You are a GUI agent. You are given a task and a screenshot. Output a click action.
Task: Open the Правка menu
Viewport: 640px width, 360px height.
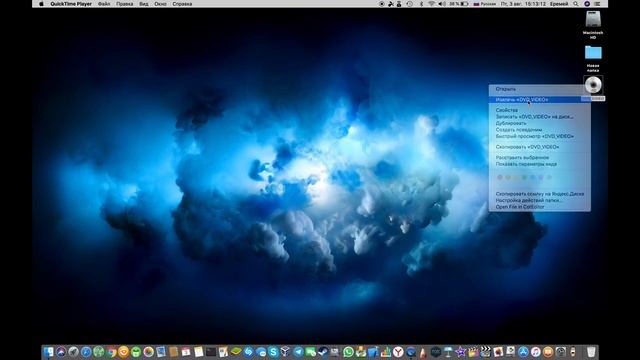(x=124, y=4)
